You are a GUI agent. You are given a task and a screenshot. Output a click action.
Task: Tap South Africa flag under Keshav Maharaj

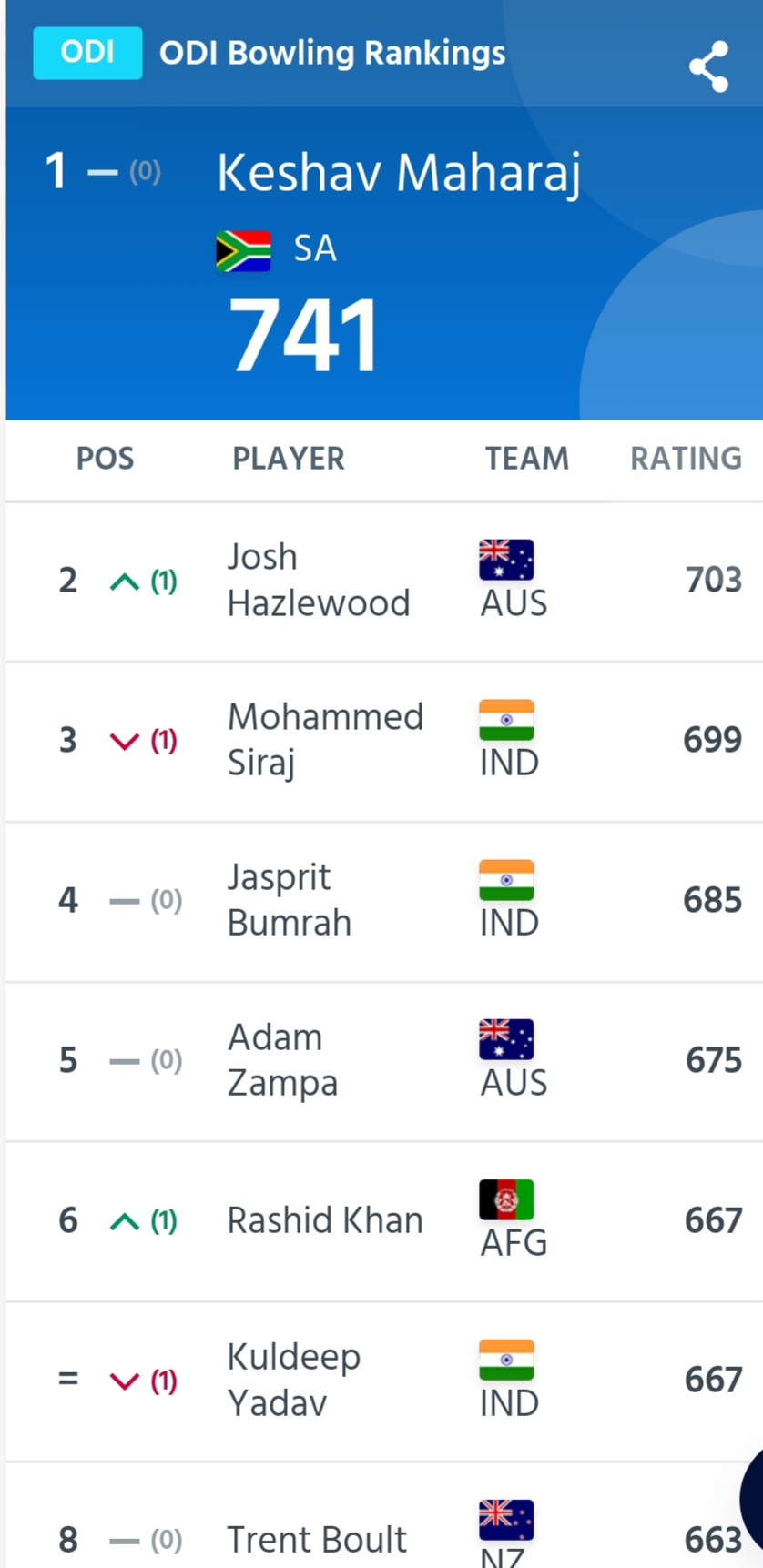pyautogui.click(x=243, y=251)
